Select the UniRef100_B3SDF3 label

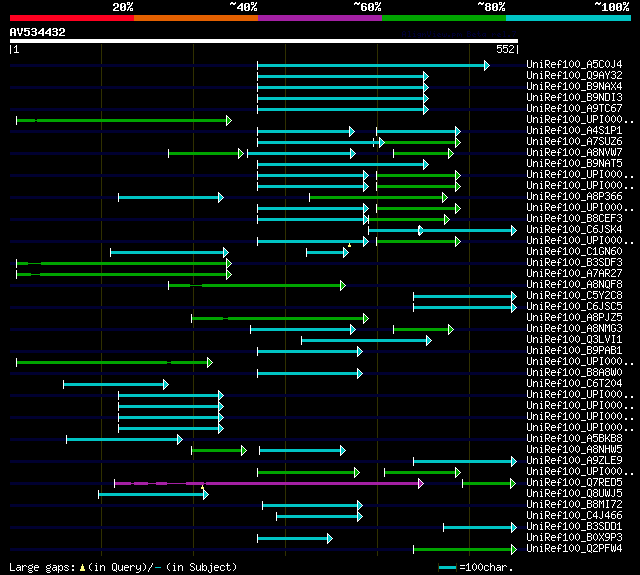574,263
